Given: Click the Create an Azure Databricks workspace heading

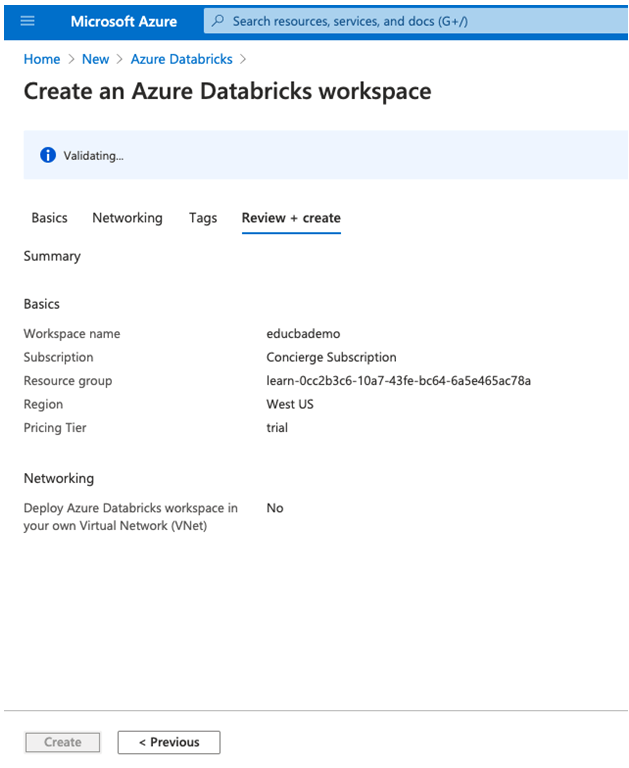Looking at the screenshot, I should pos(227,92).
